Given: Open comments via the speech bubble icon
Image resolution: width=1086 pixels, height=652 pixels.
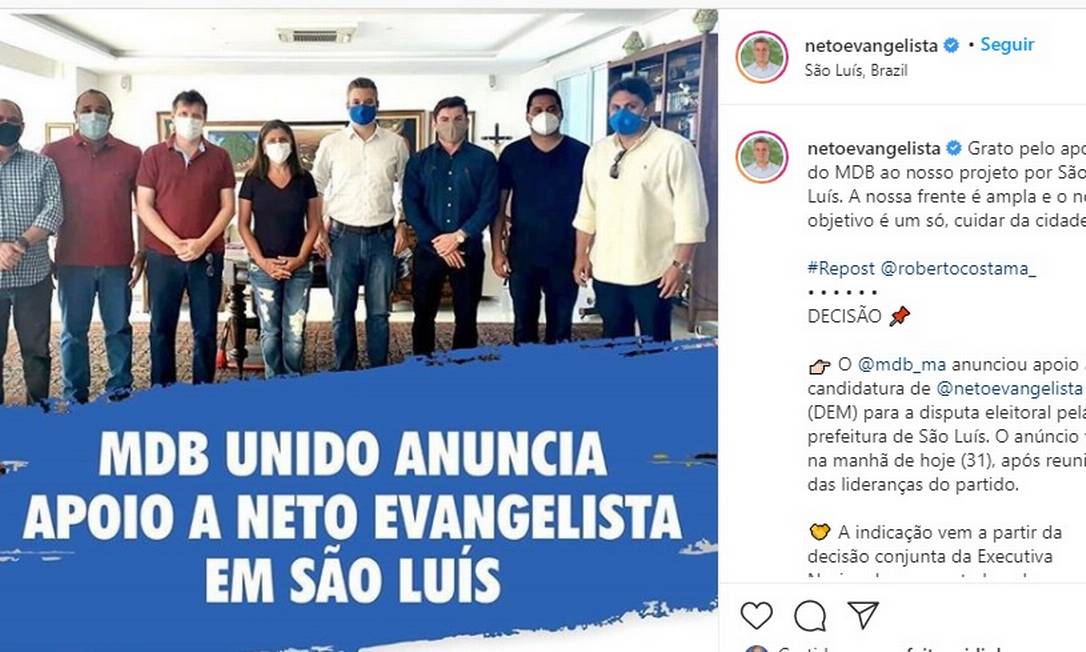Looking at the screenshot, I should (x=810, y=615).
